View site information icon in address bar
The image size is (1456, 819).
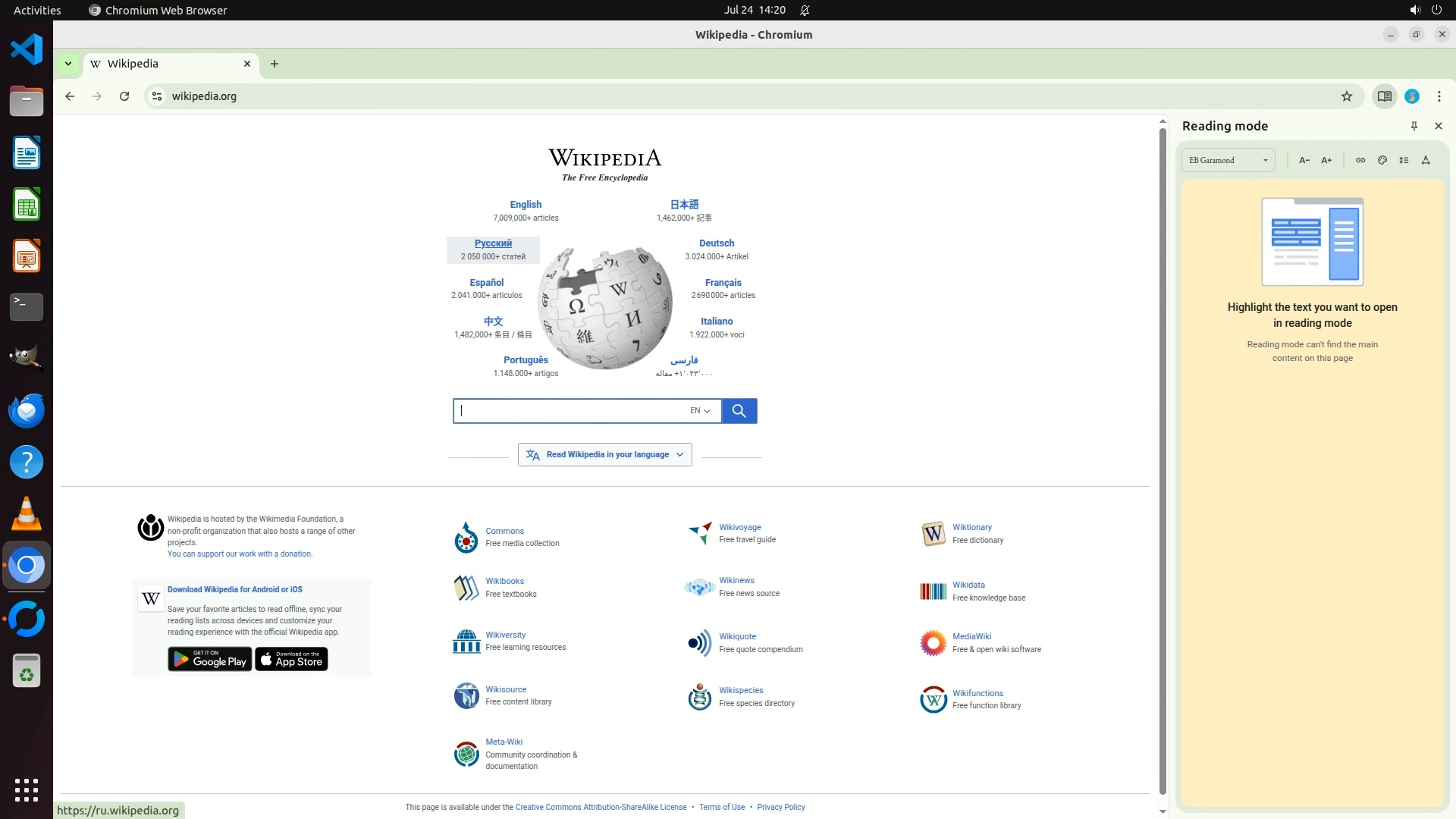tap(157, 96)
